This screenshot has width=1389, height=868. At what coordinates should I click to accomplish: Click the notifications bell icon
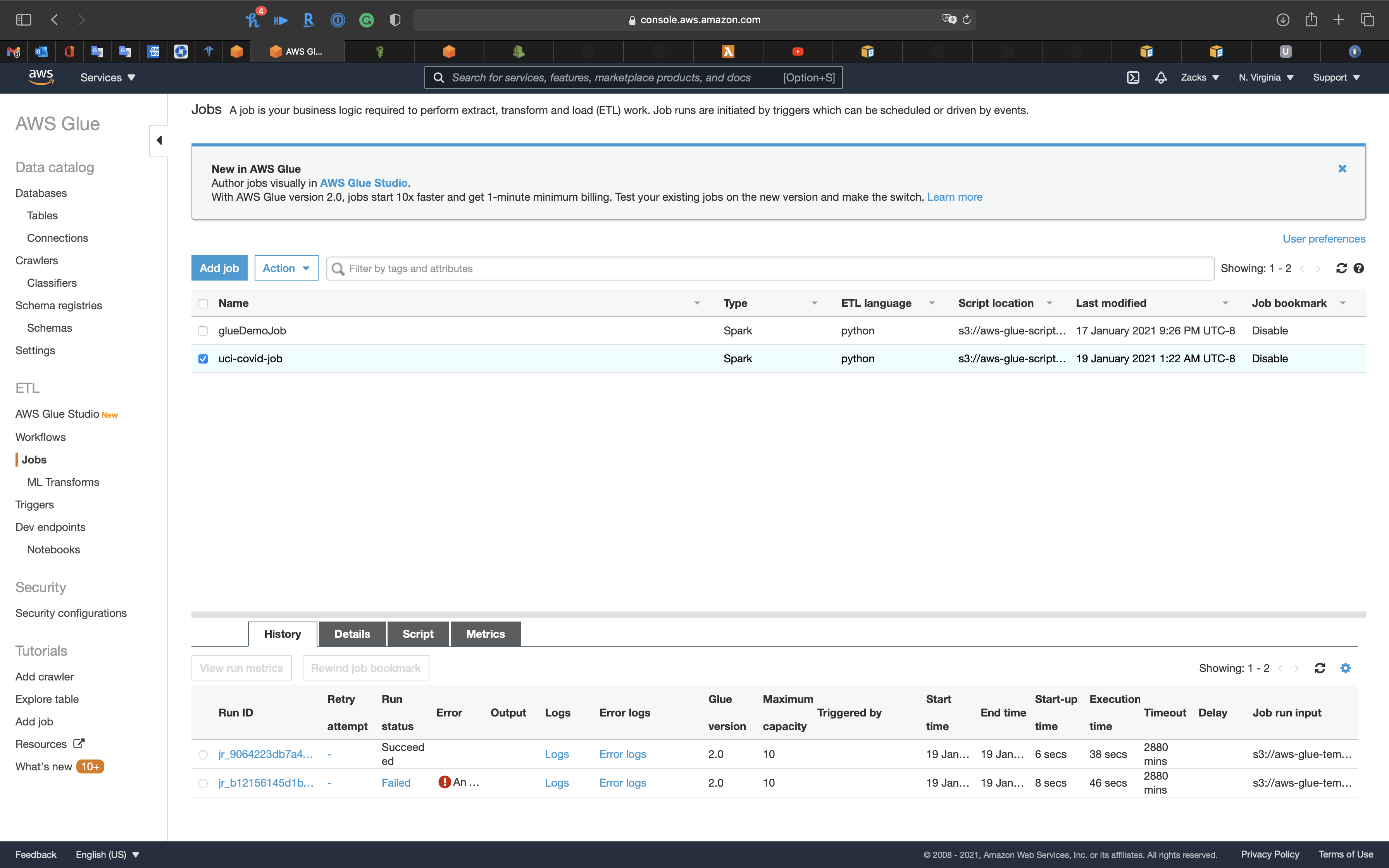(1161, 77)
